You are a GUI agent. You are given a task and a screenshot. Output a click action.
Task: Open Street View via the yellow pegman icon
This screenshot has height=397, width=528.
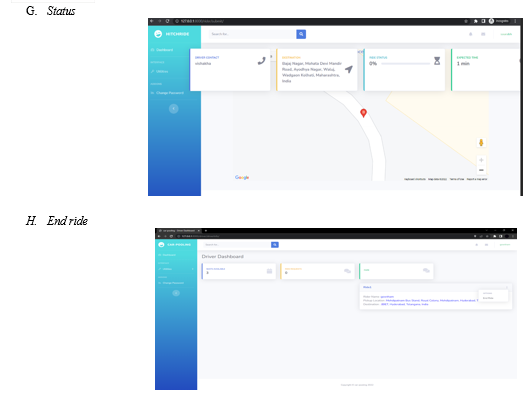[481, 143]
